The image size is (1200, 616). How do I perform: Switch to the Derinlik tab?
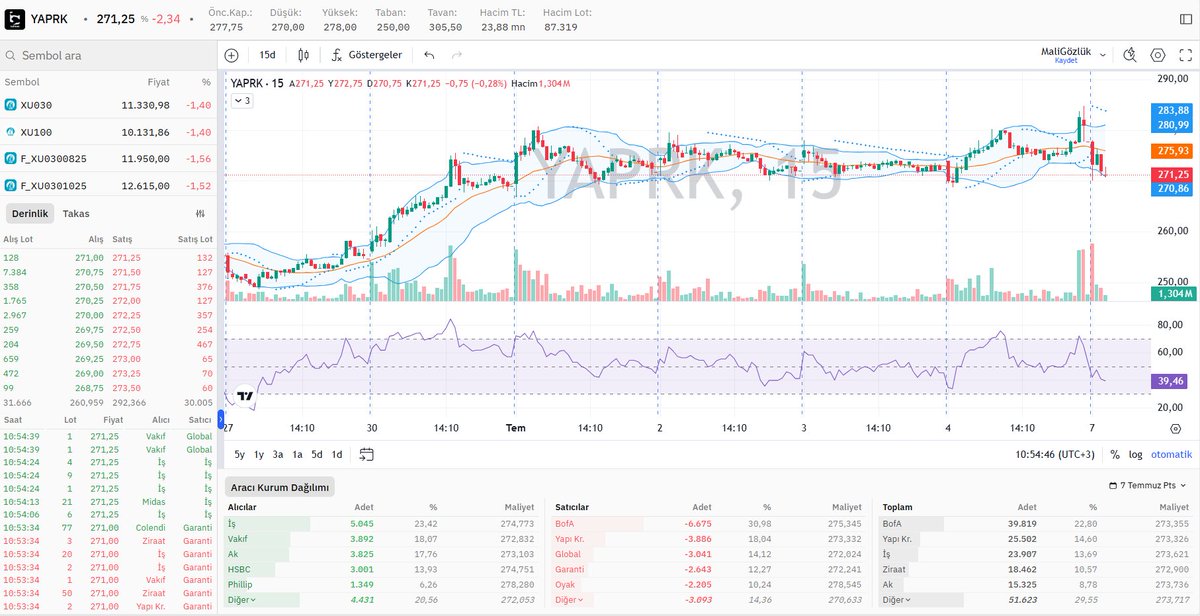click(30, 213)
